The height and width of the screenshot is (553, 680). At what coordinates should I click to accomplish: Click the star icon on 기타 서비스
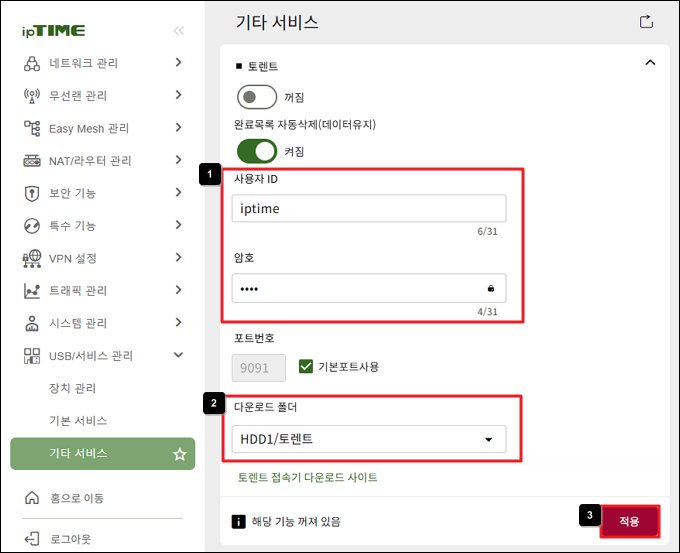click(x=180, y=454)
